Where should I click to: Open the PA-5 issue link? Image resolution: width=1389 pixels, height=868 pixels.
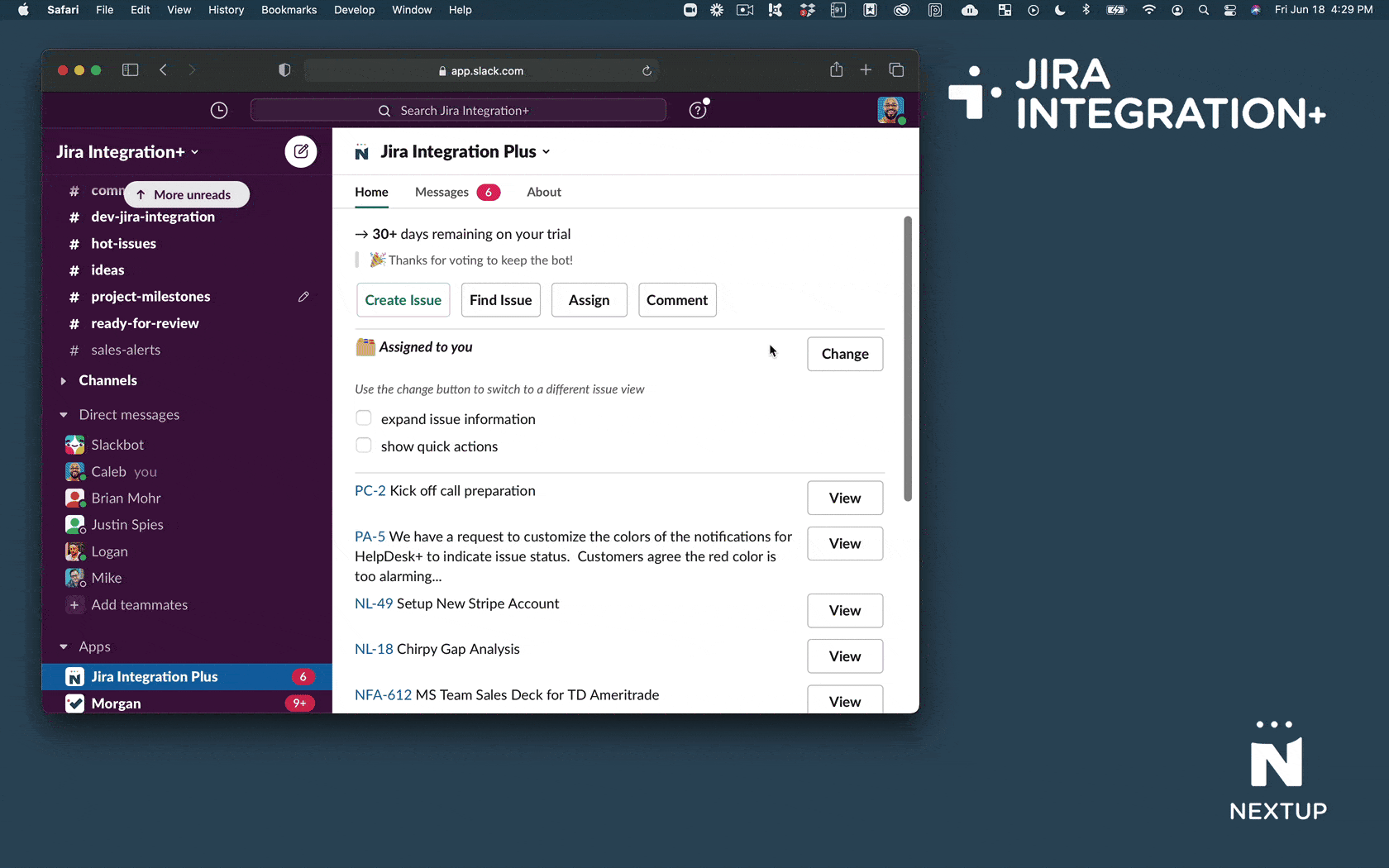coord(370,537)
